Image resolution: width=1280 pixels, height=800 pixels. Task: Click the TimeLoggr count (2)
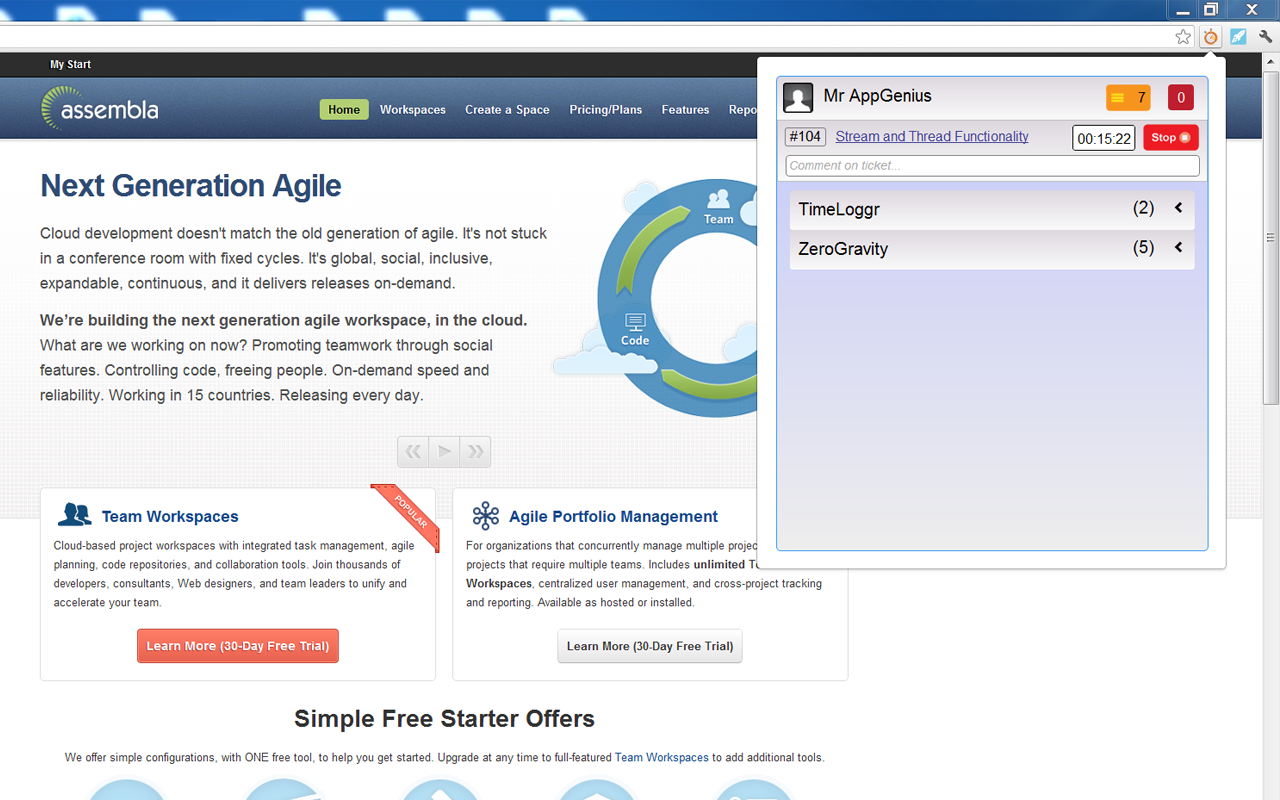[x=1143, y=208]
